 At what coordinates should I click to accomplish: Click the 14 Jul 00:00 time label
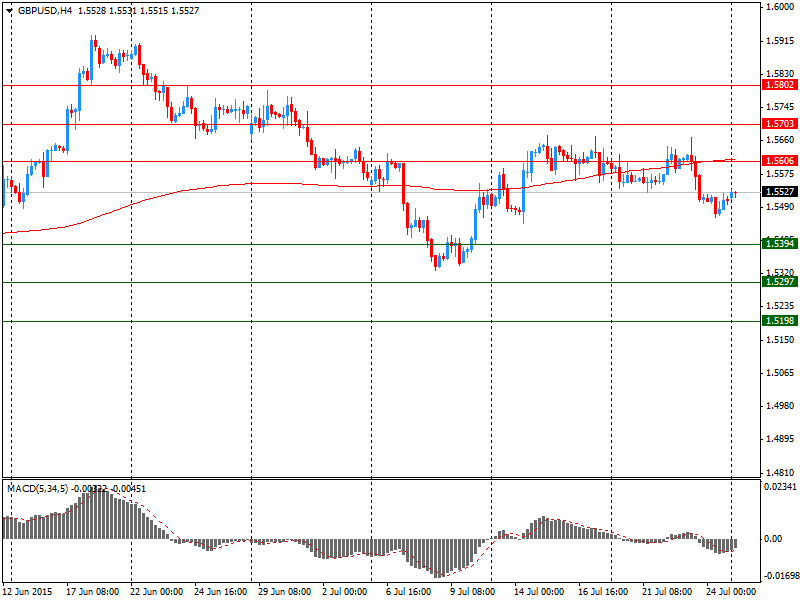pos(539,592)
